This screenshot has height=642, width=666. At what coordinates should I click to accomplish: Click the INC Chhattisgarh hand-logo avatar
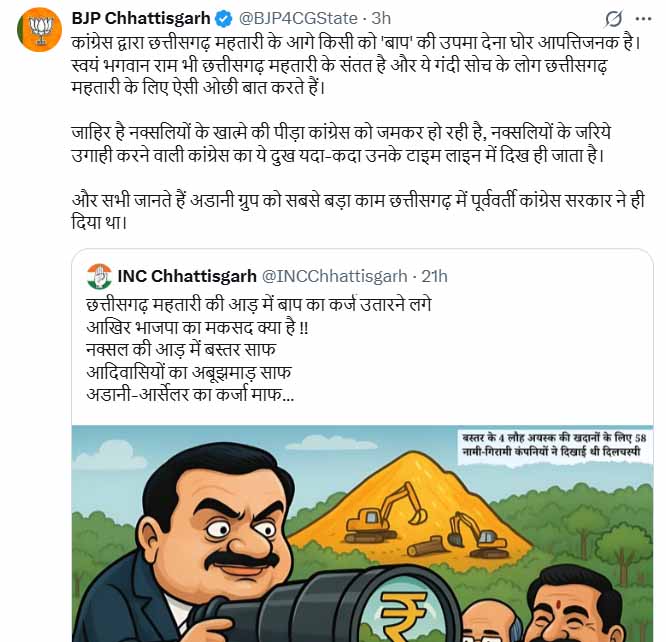[99, 277]
